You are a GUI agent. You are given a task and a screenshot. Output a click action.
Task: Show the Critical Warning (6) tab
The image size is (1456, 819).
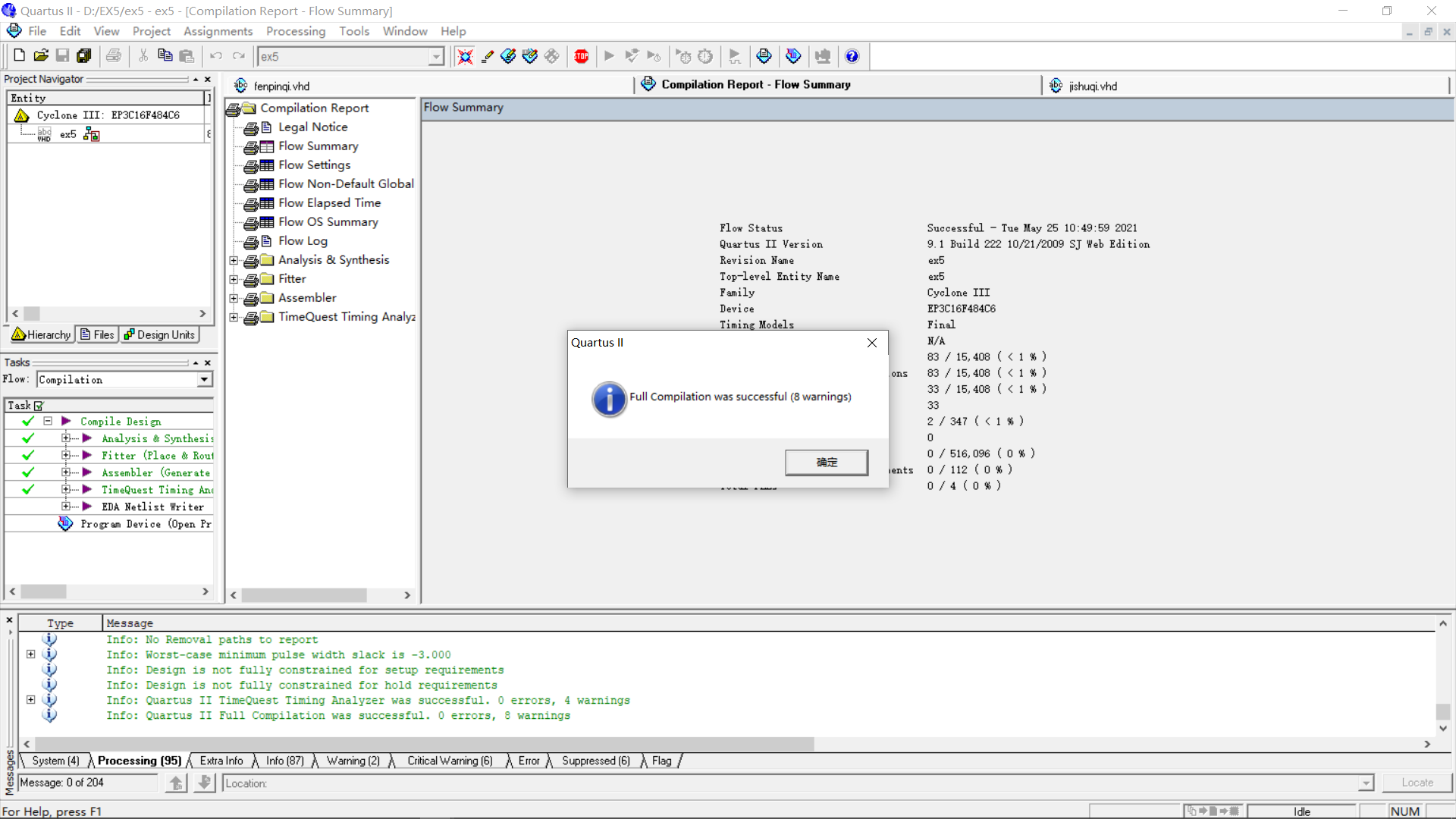coord(450,761)
